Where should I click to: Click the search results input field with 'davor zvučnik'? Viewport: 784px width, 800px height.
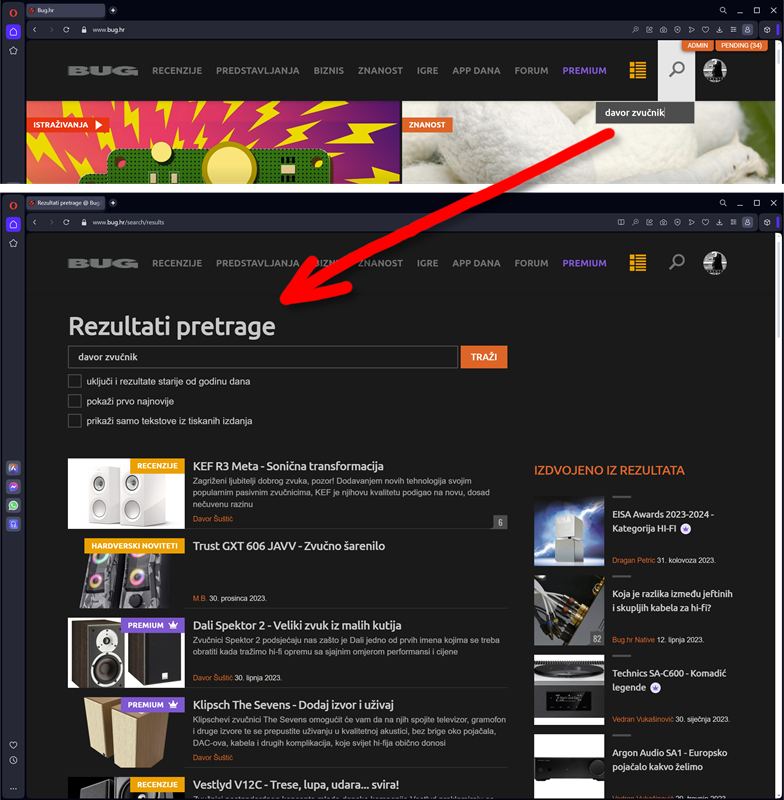pyautogui.click(x=263, y=357)
